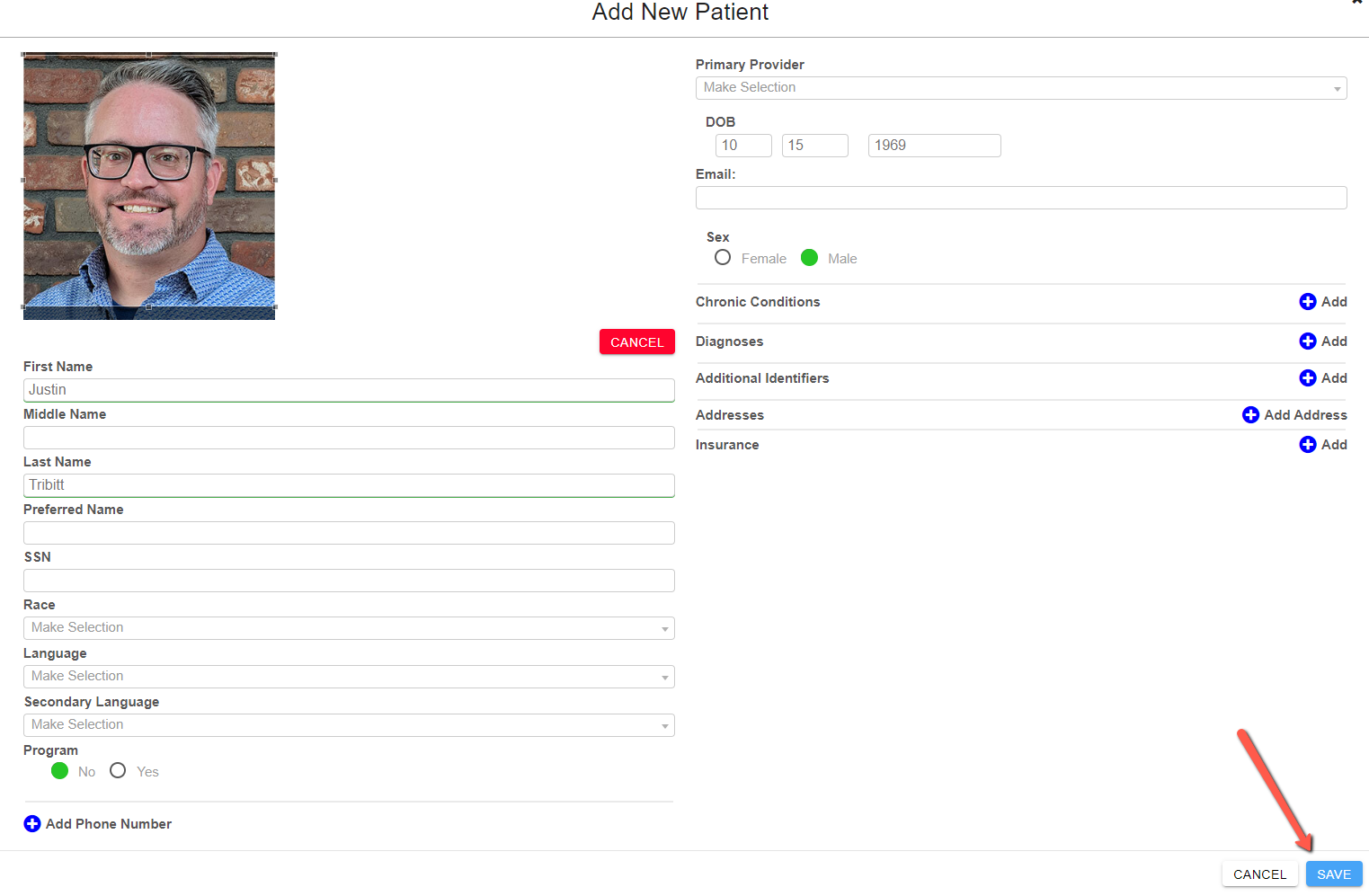
Task: Click the Insurance plus icon
Action: click(1308, 445)
